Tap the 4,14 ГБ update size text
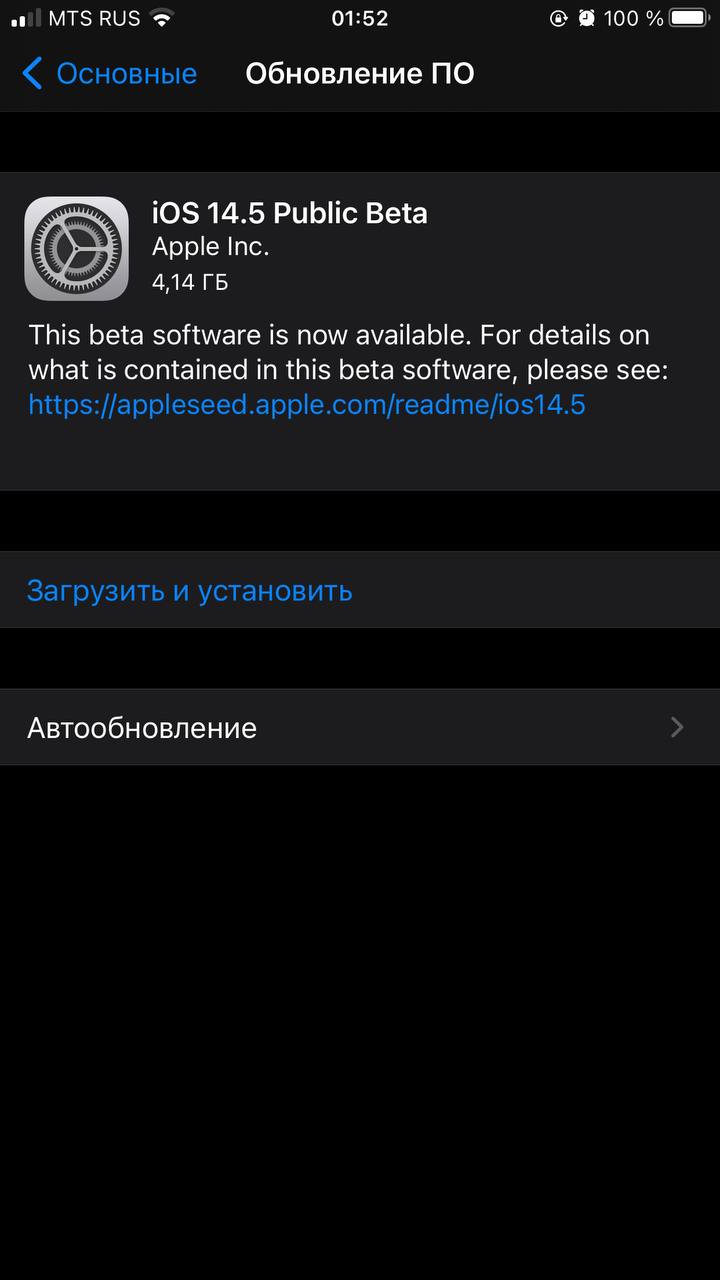 click(190, 282)
